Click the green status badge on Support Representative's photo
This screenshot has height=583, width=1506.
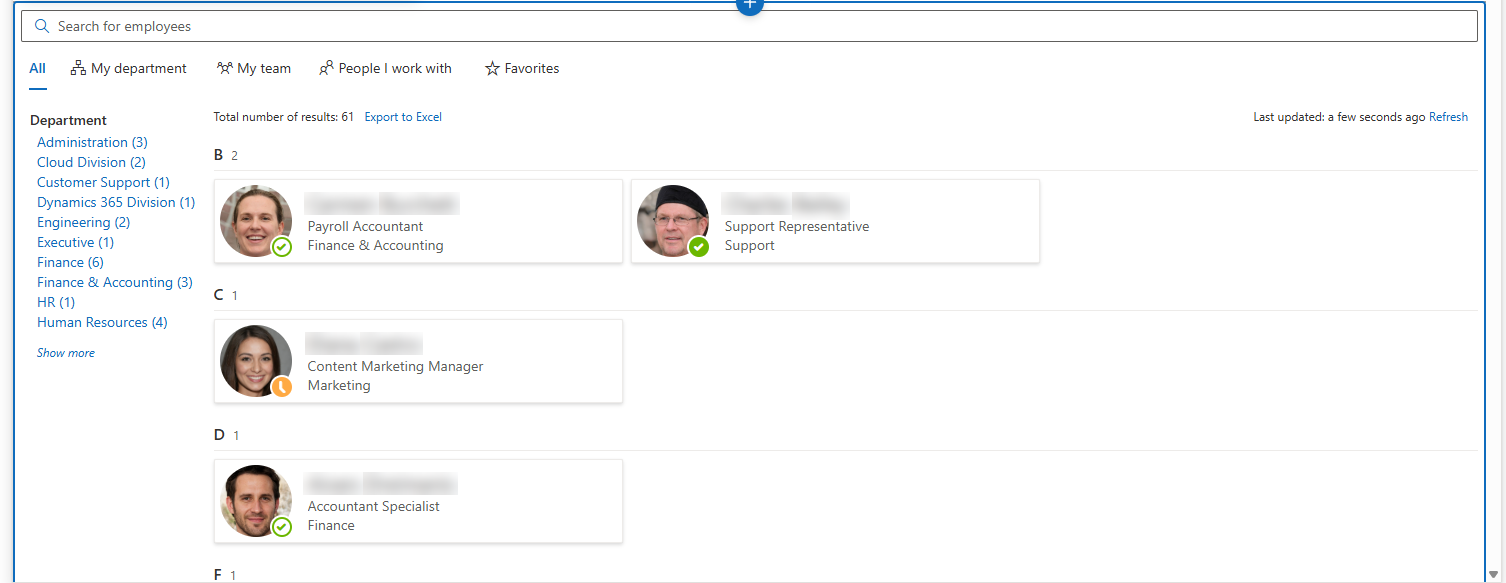pos(699,246)
